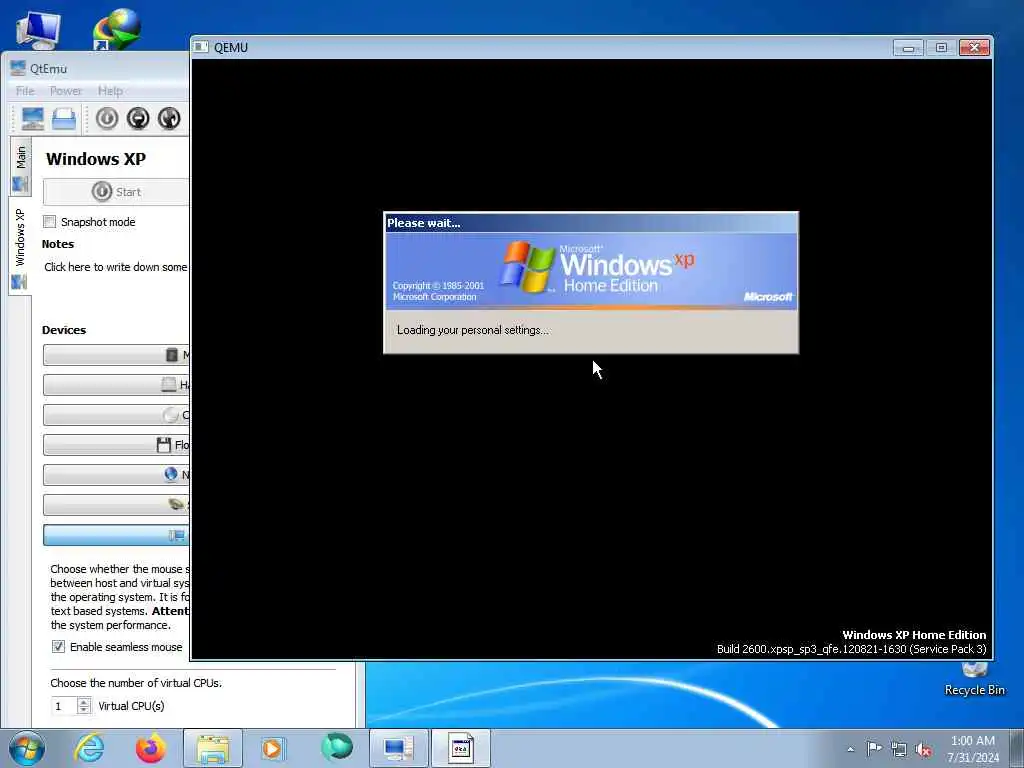1024x768 pixels.
Task: Click the green round app icon in the taskbar
Action: (337, 747)
